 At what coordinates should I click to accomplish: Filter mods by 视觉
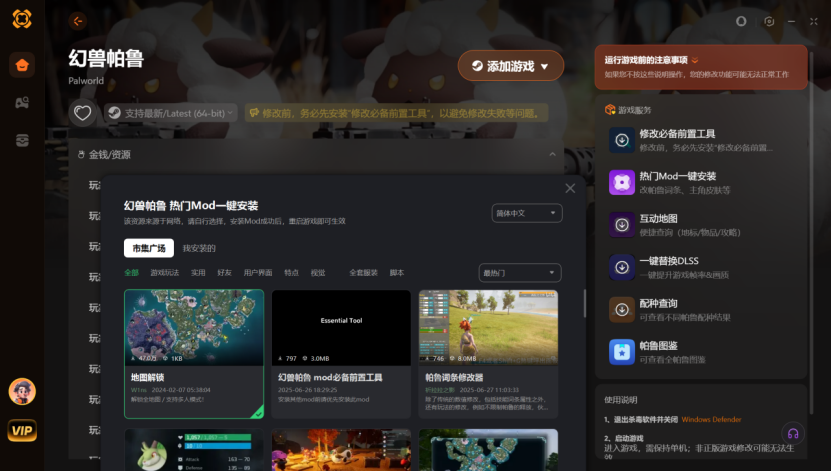pos(318,273)
